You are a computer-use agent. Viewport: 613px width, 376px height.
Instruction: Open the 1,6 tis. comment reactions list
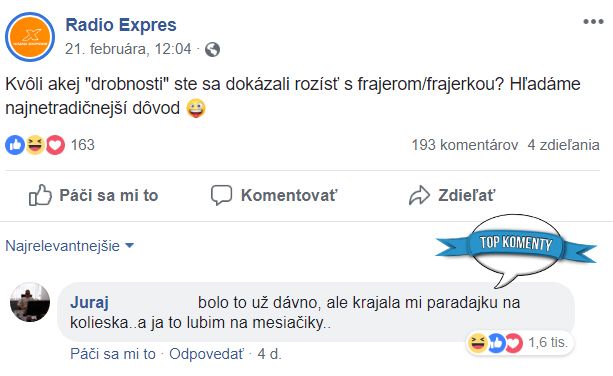[548, 342]
